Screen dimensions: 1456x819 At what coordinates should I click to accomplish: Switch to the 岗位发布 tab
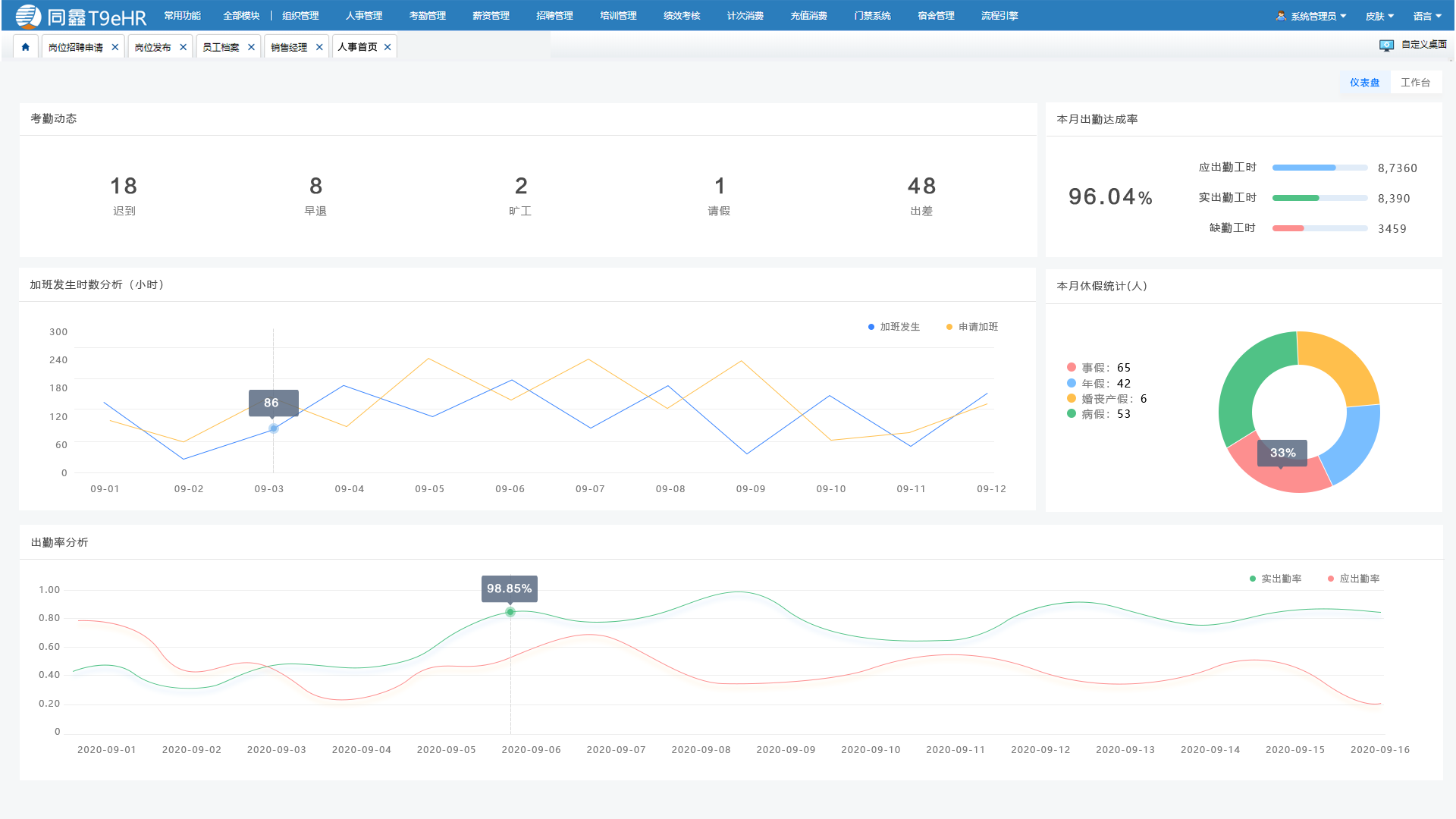click(x=152, y=47)
